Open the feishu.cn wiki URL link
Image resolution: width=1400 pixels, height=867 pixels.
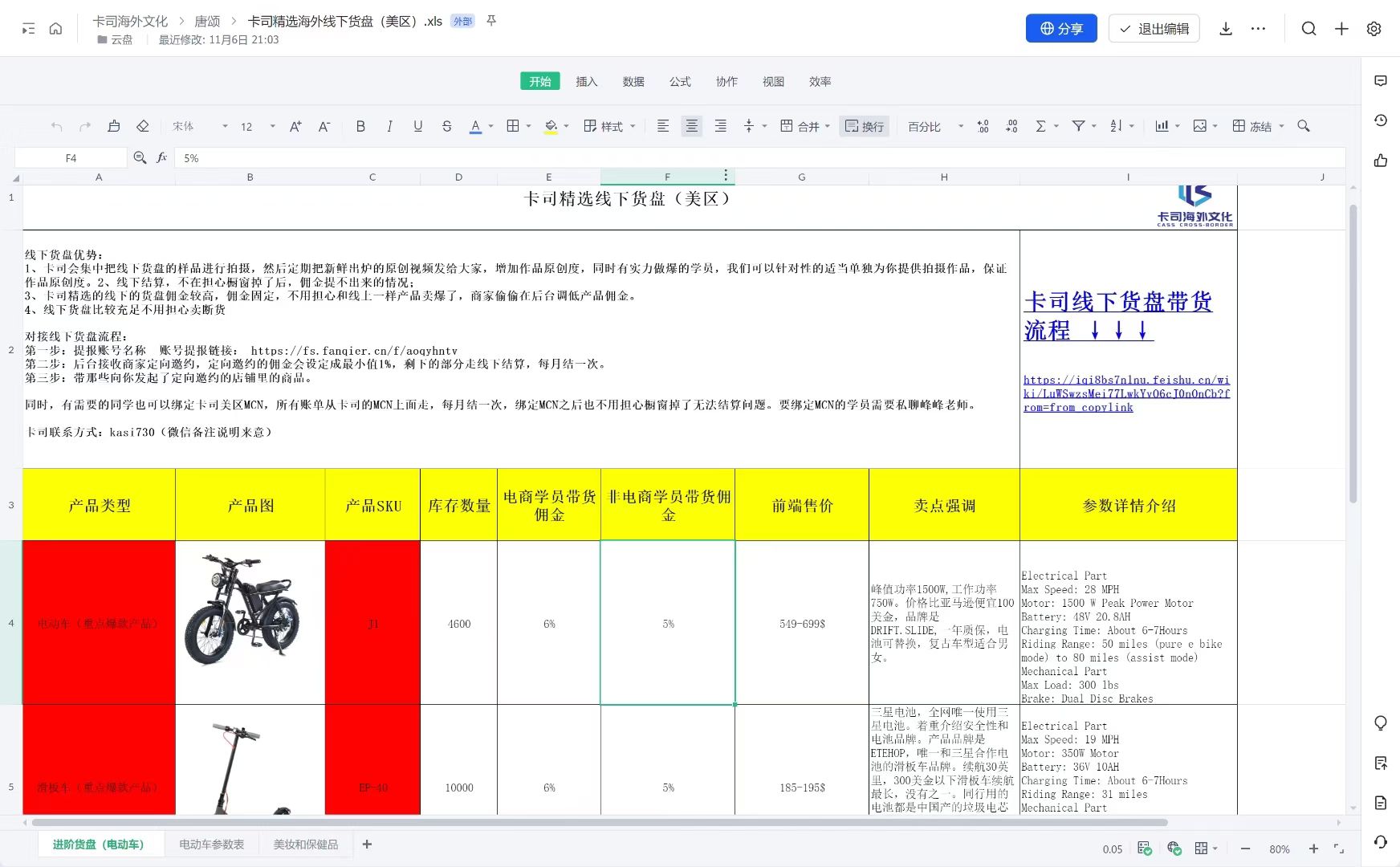1126,393
